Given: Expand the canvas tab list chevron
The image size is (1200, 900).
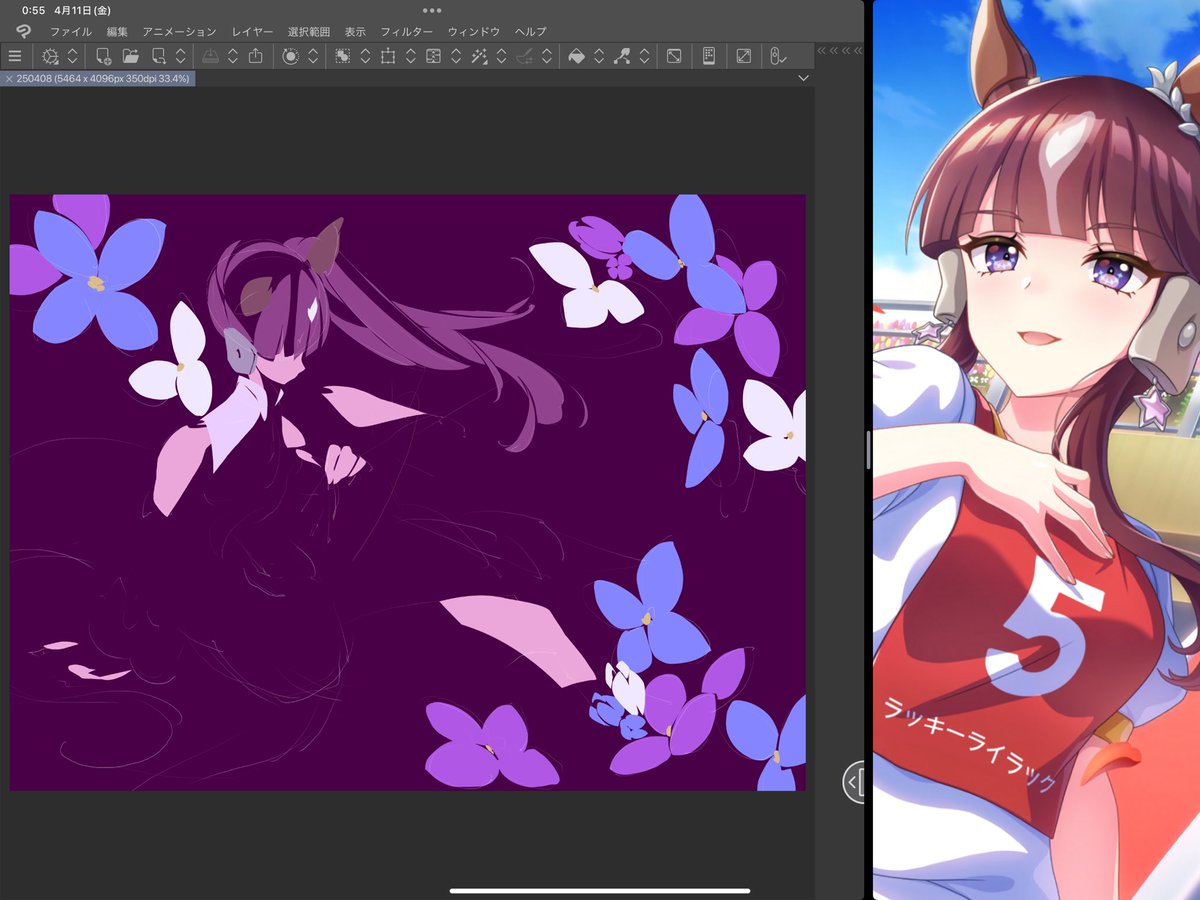Looking at the screenshot, I should (803, 78).
